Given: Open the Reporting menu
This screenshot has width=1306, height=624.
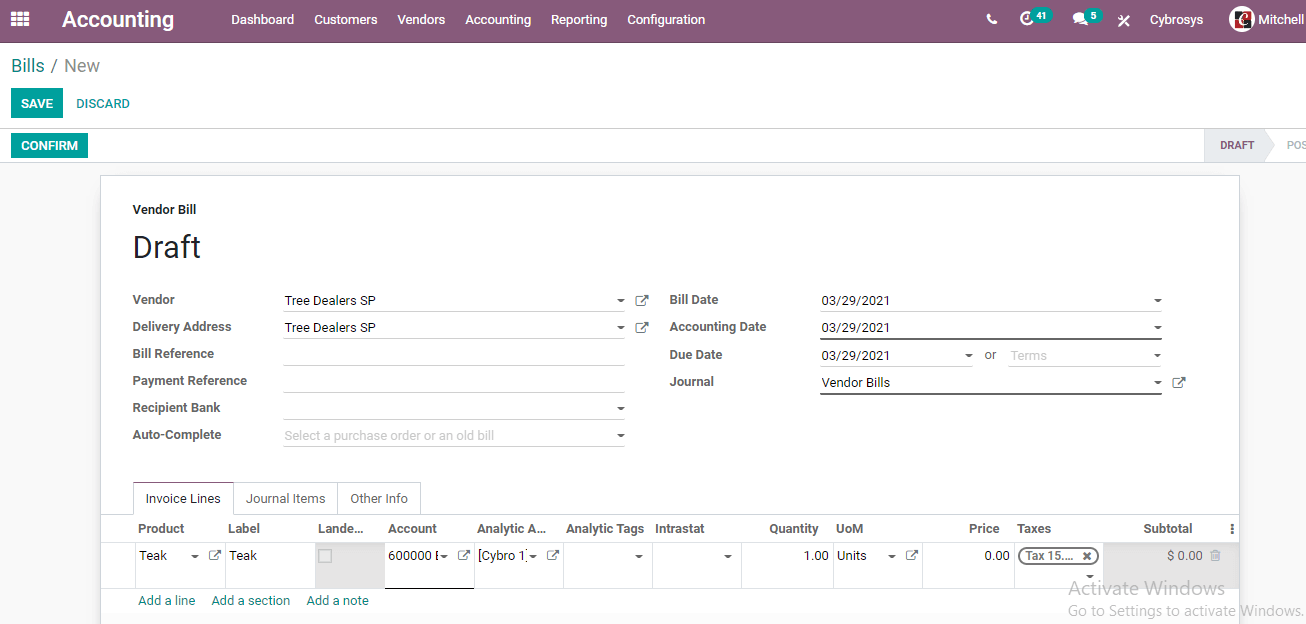Looking at the screenshot, I should 579,20.
